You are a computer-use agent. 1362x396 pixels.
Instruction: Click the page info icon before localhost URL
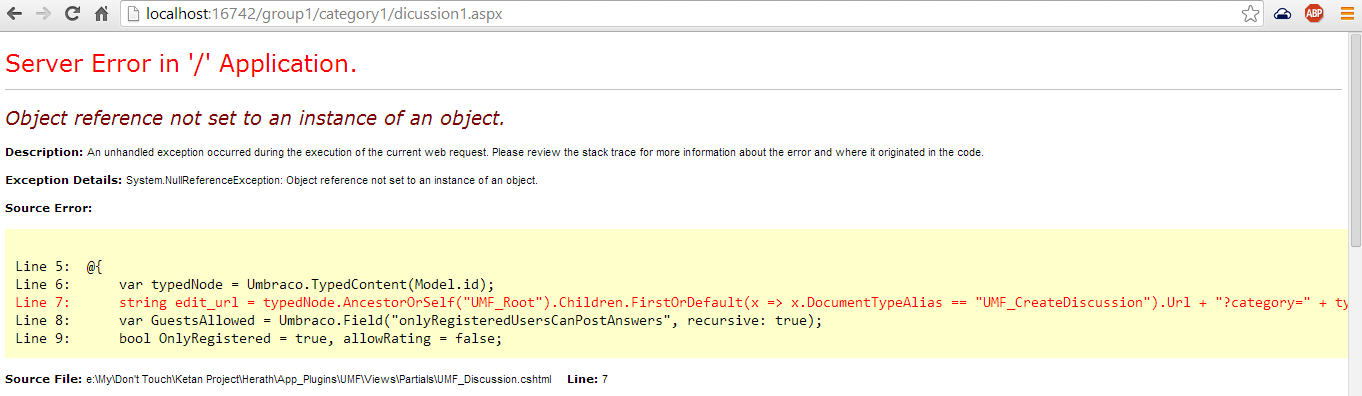[x=134, y=14]
